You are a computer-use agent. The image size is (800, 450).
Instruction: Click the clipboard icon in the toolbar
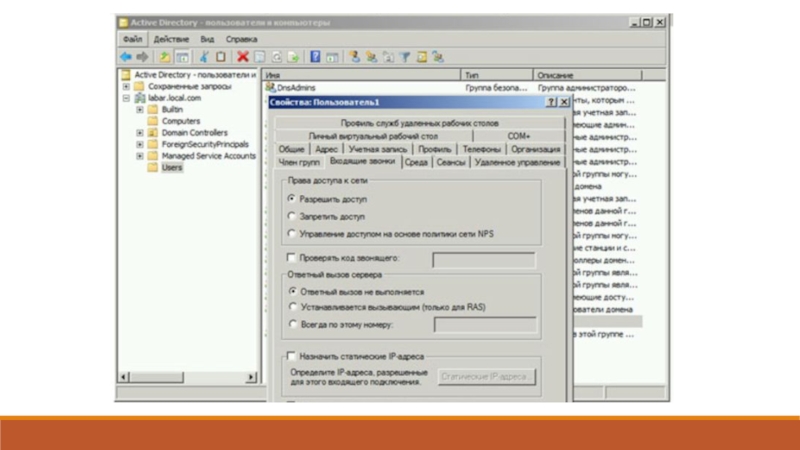[x=220, y=57]
